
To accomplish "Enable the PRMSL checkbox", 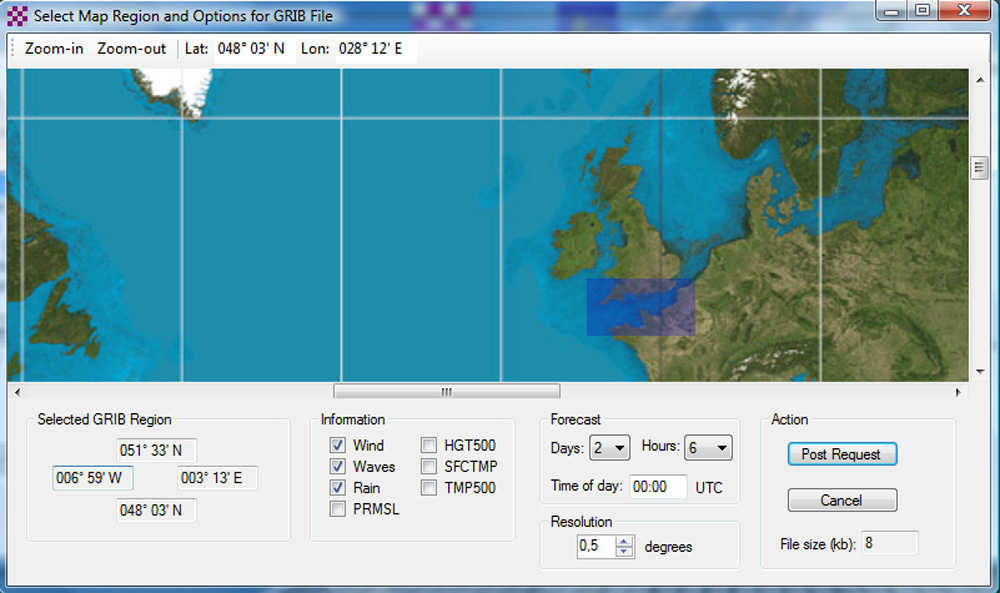I will 338,509.
